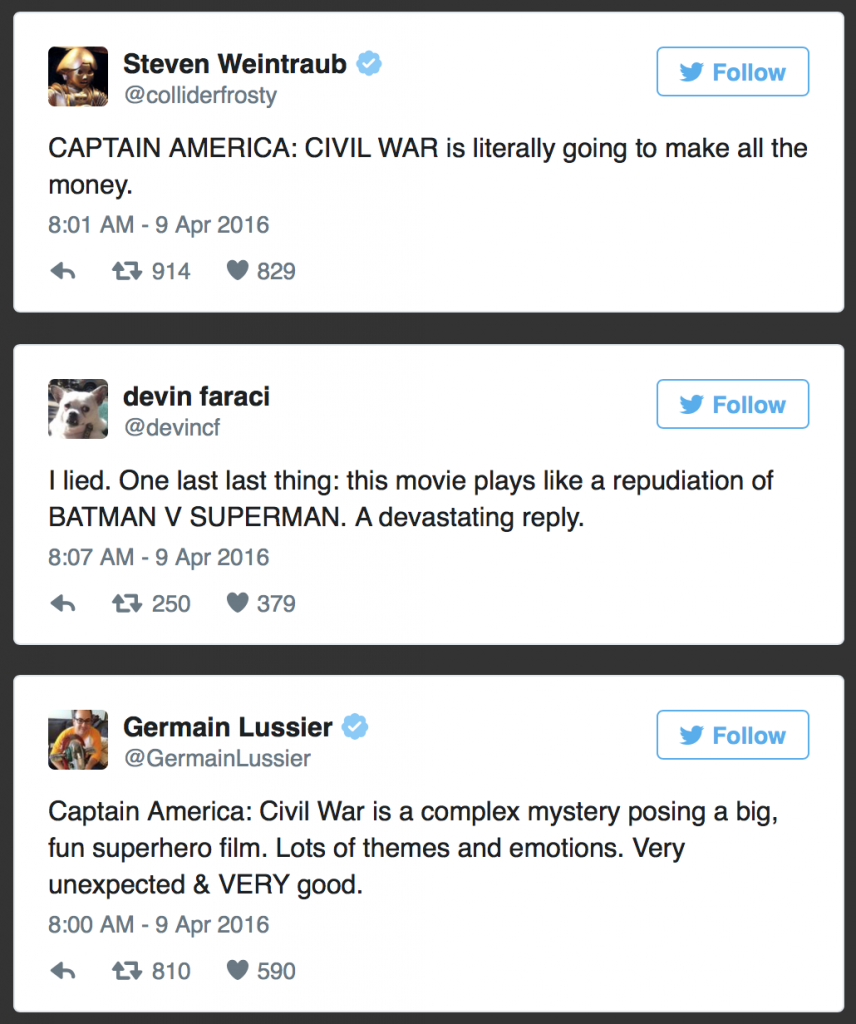Screen dimensions: 856x1024
Task: Follow devin faraci
Action: [733, 404]
